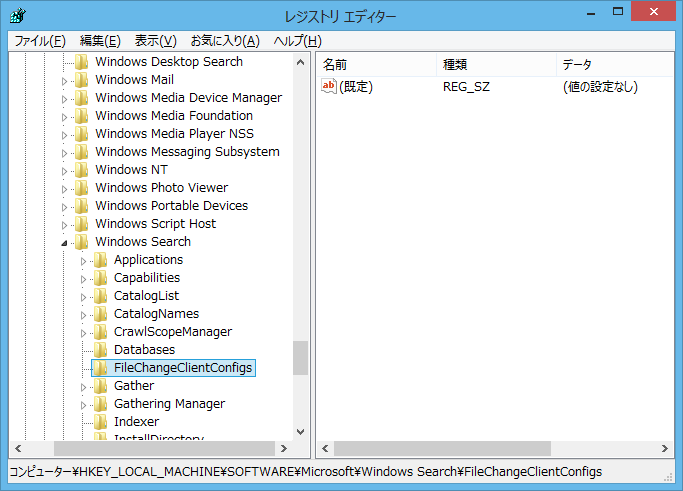The width and height of the screenshot is (683, 491).
Task: Expand the Windows Media Player NSS key
Action: 64,135
